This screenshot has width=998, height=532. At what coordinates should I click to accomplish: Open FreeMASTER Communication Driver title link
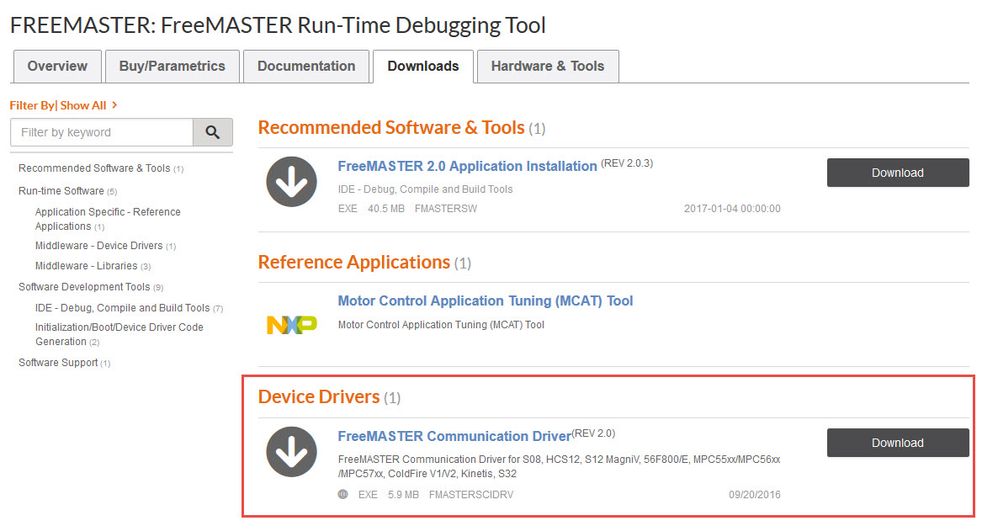point(454,436)
